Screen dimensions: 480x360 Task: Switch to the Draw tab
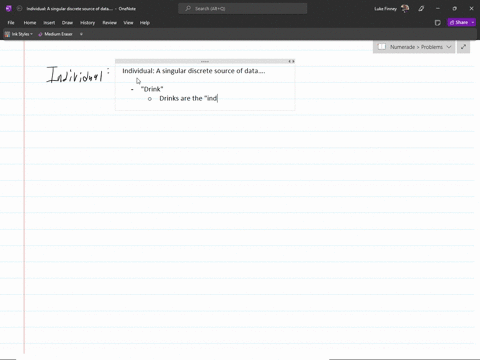[67, 23]
